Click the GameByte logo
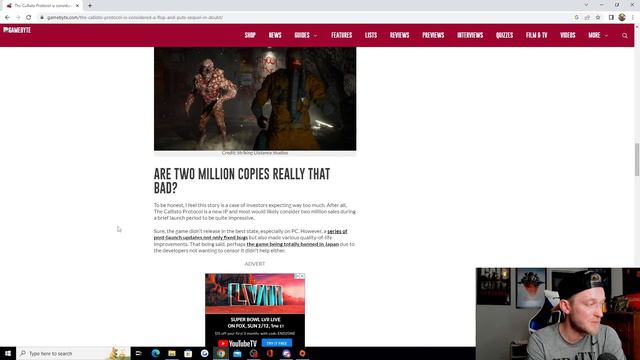640x360 pixels. [17, 30]
